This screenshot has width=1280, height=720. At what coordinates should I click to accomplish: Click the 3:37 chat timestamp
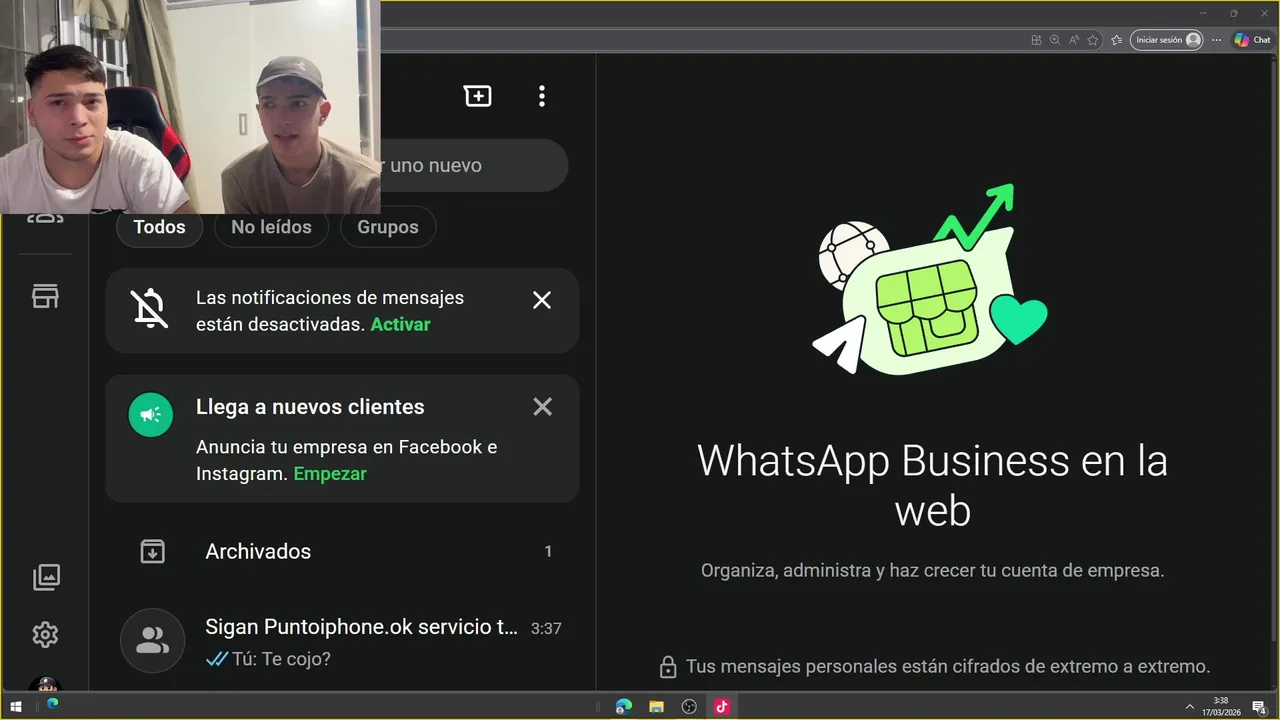coord(546,629)
